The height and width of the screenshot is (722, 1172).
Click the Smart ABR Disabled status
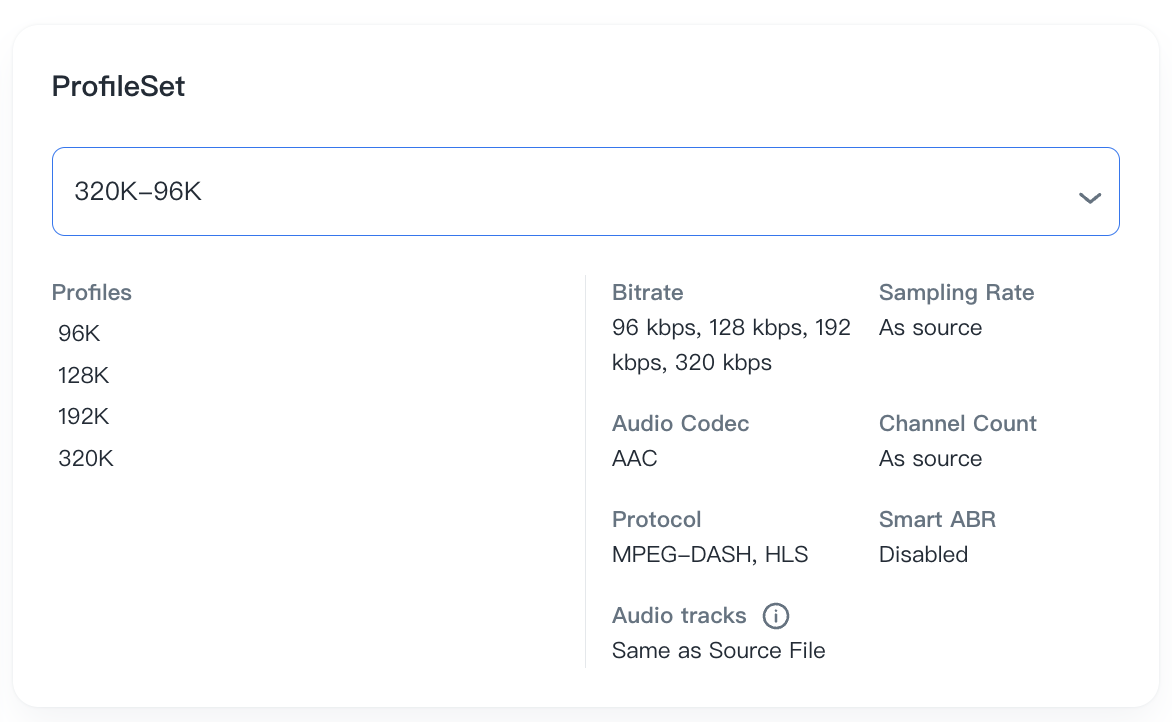click(x=923, y=555)
